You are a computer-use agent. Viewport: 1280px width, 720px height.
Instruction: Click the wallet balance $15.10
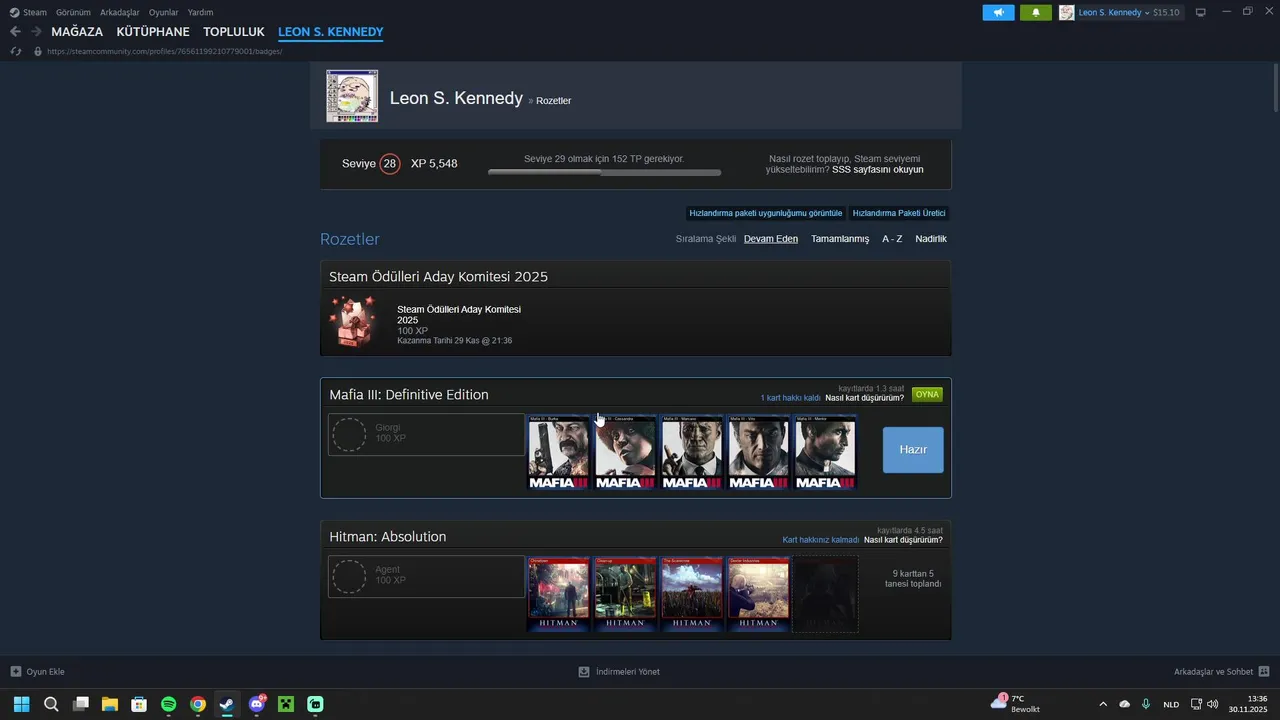pos(1166,12)
